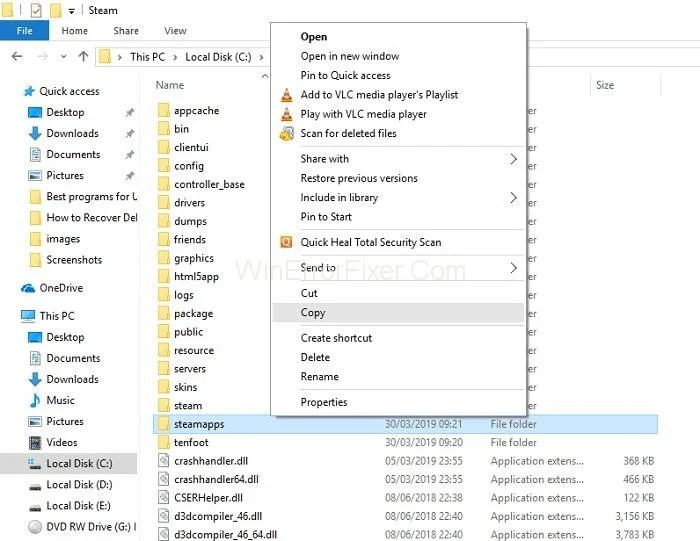This screenshot has width=700, height=541.
Task: Click Local Disk (C:) in the address bar
Action: [218, 57]
